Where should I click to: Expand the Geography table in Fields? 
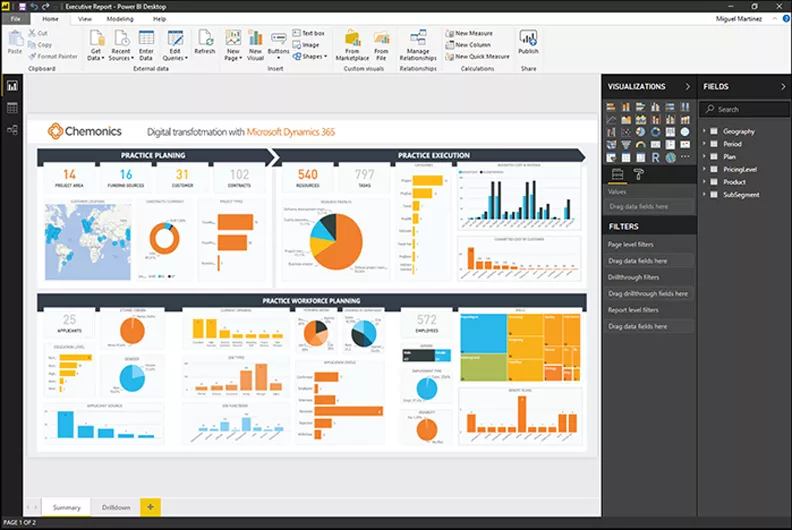(705, 131)
